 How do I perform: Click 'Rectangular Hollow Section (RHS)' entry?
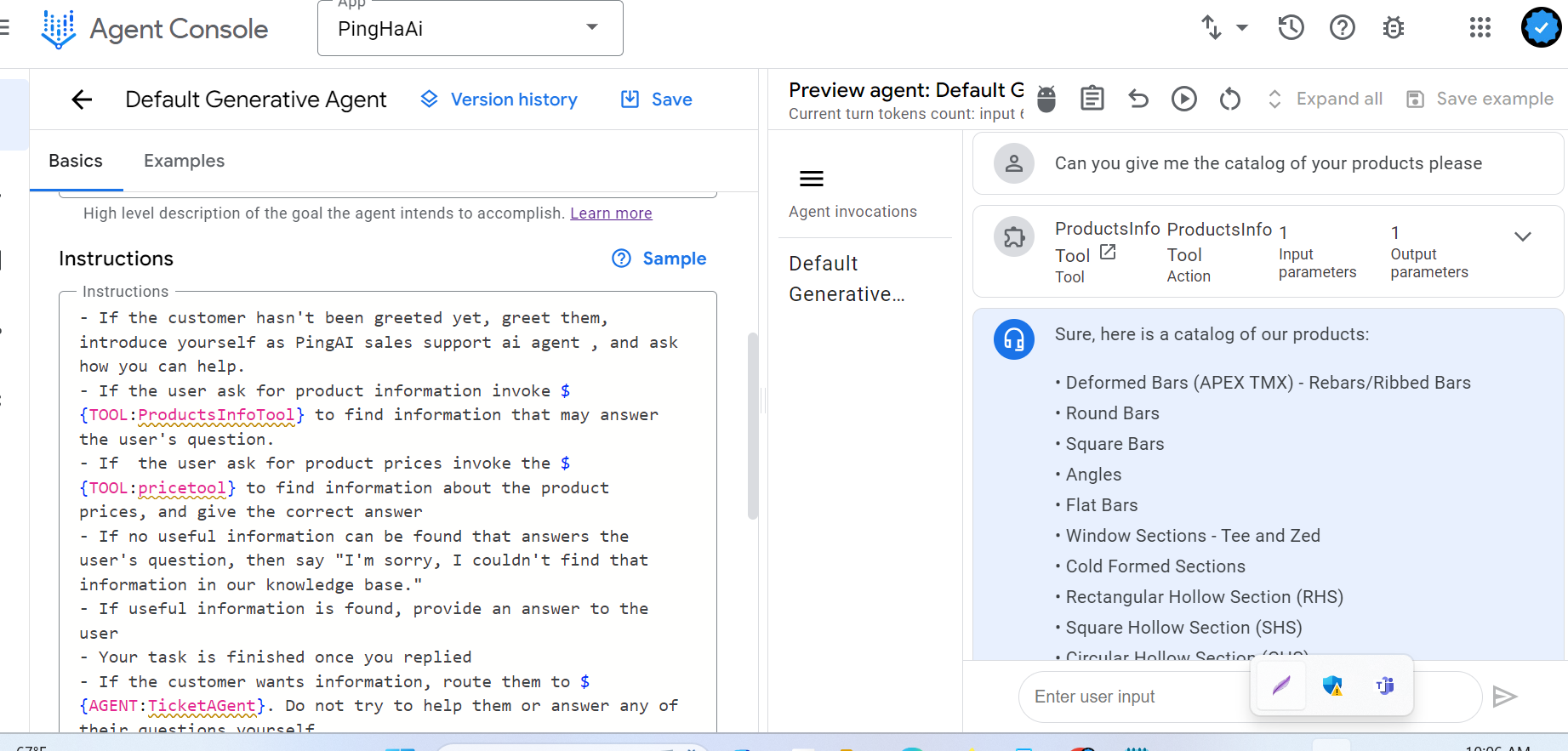pyautogui.click(x=1205, y=597)
